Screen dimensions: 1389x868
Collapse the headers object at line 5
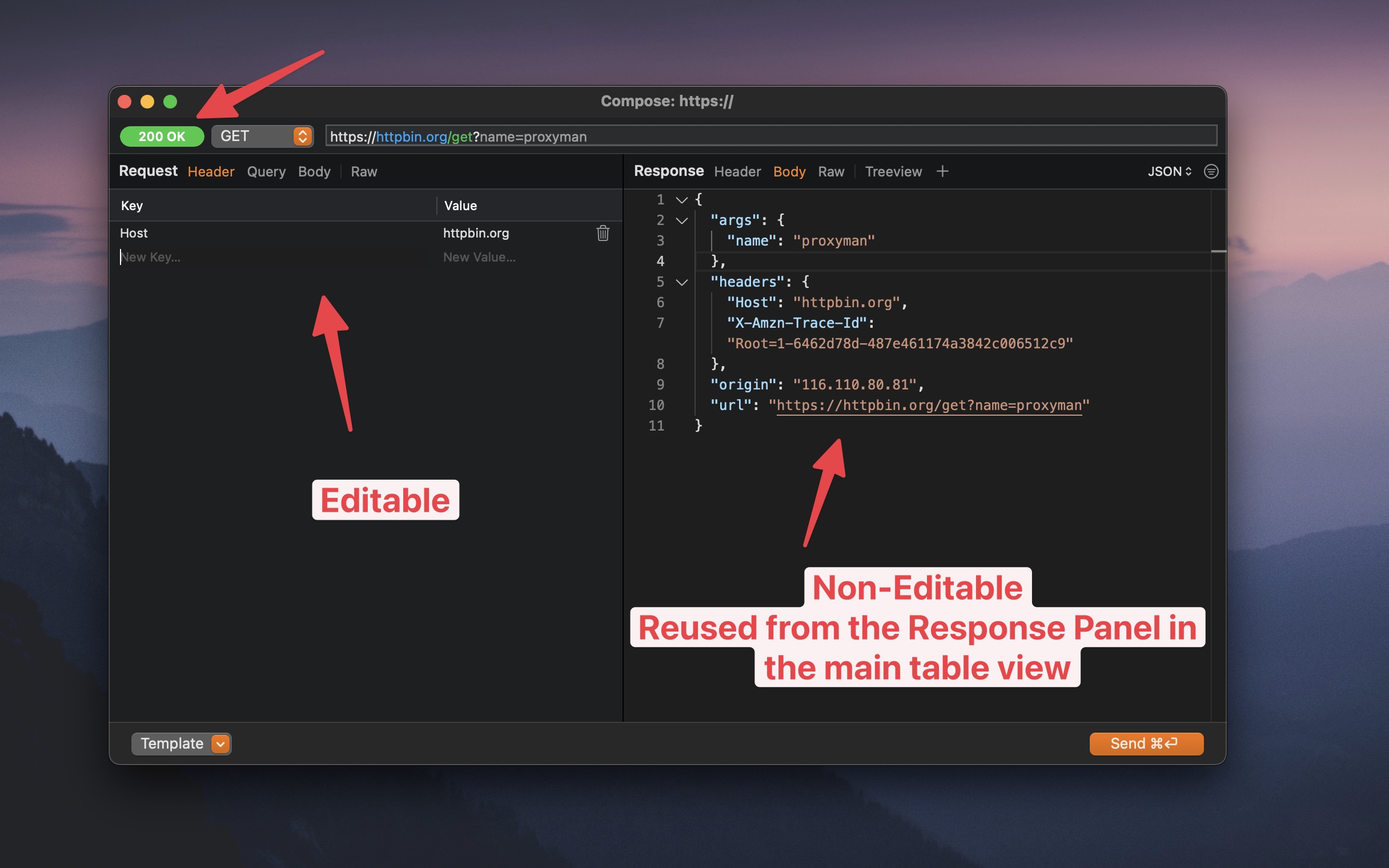coord(682,283)
